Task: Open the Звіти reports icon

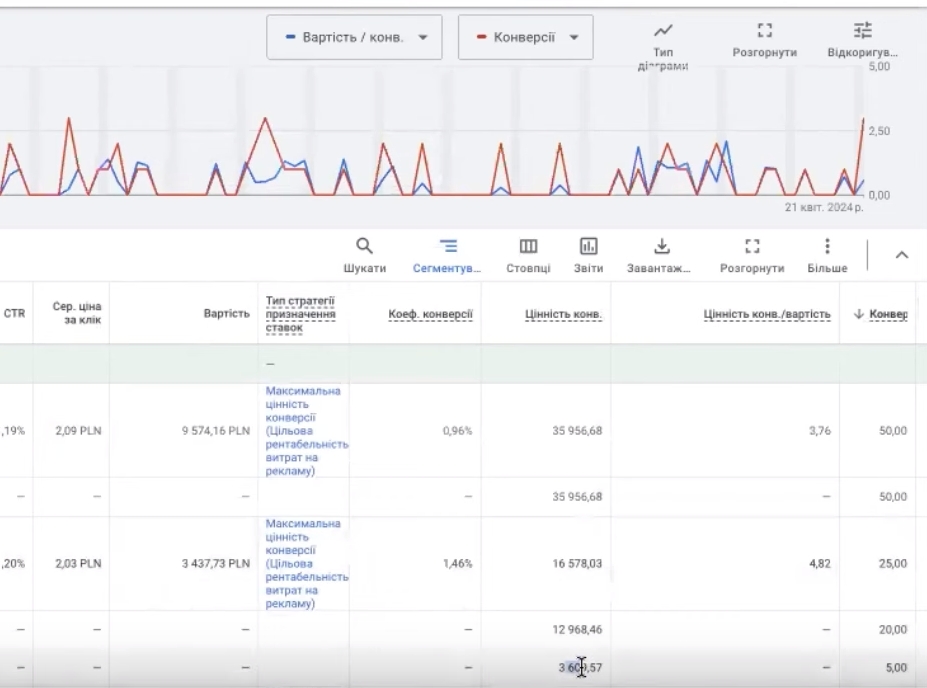Action: (588, 246)
